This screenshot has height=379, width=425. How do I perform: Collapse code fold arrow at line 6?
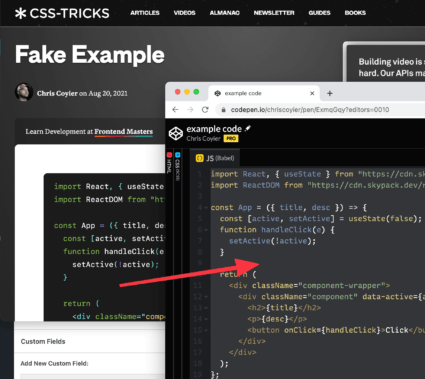click(206, 230)
